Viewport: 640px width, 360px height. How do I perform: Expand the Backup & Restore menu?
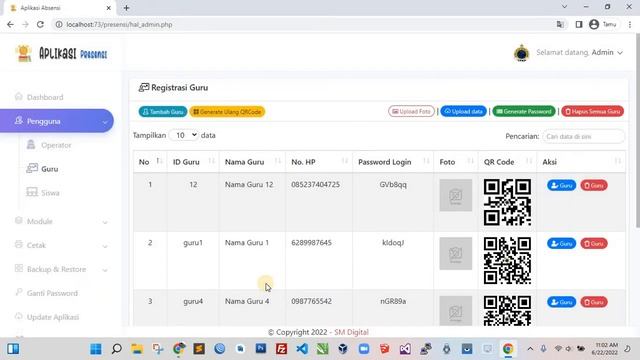pyautogui.click(x=61, y=269)
